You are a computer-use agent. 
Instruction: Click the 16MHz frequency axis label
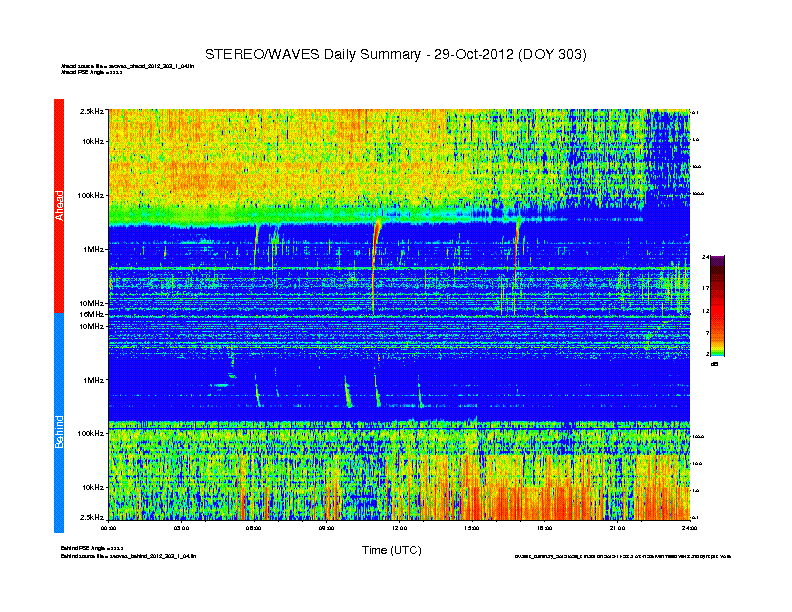(91, 314)
